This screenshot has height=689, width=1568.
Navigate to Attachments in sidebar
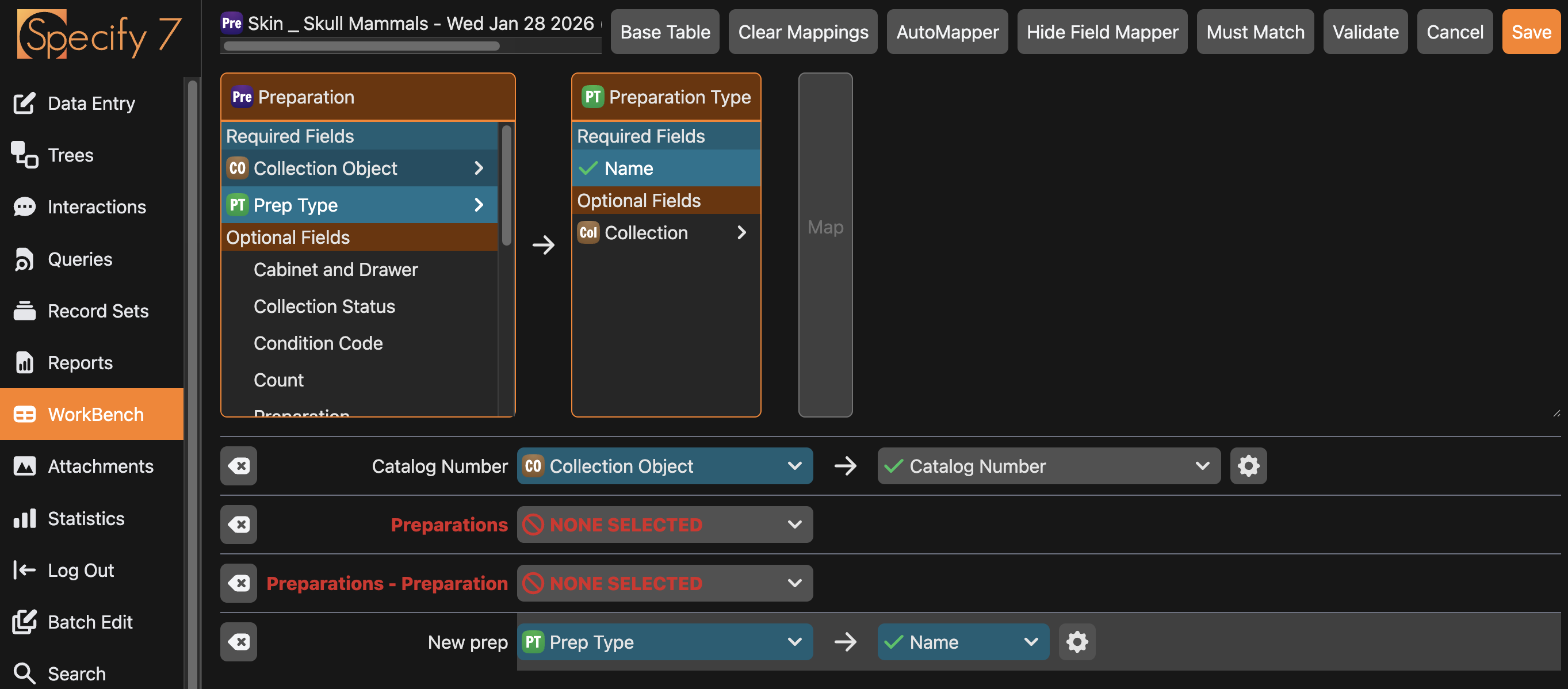[101, 466]
